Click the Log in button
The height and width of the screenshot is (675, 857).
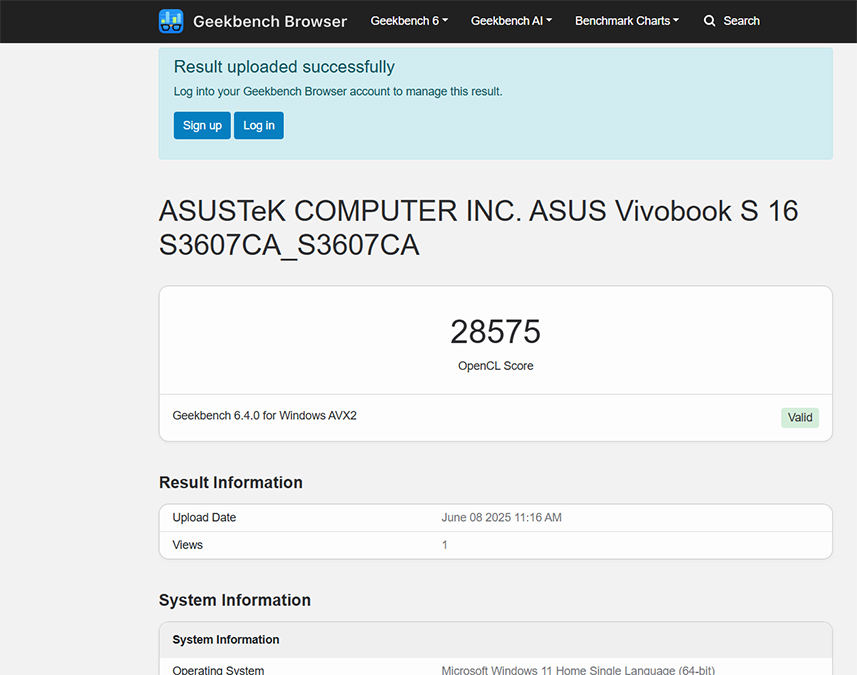[259, 125]
